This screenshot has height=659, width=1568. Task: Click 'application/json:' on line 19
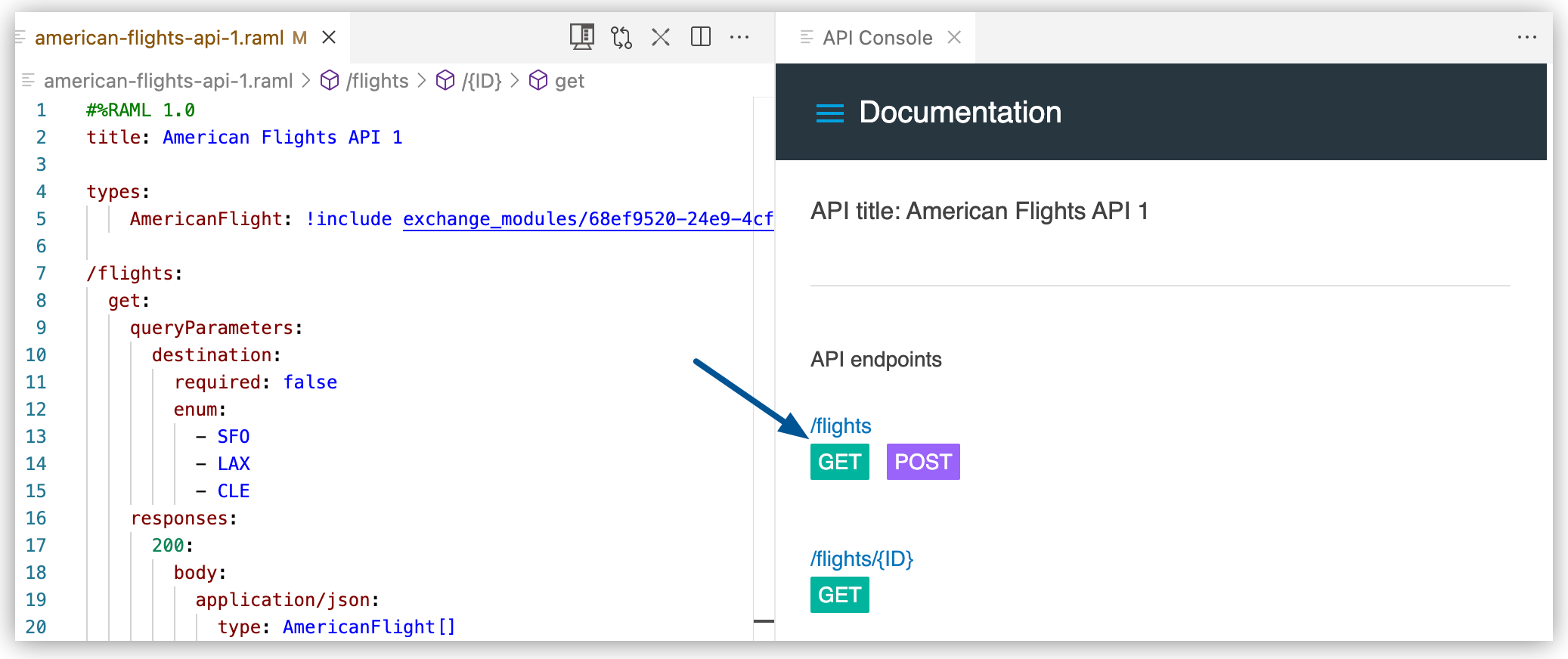[287, 600]
